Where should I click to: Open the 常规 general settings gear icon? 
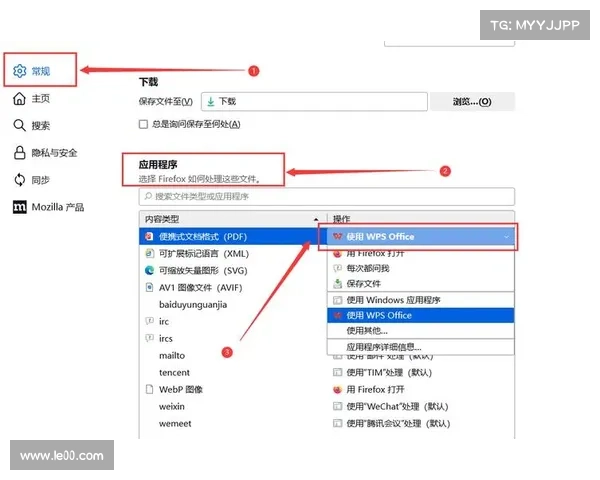20,71
